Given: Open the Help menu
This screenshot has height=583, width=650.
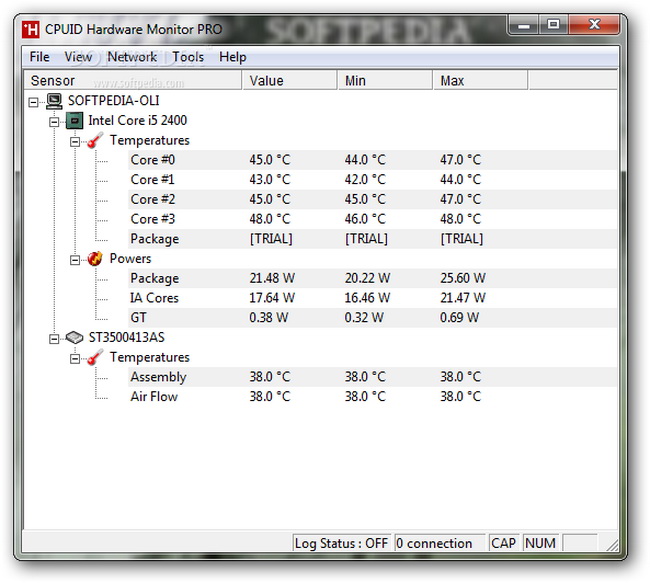Looking at the screenshot, I should [233, 57].
